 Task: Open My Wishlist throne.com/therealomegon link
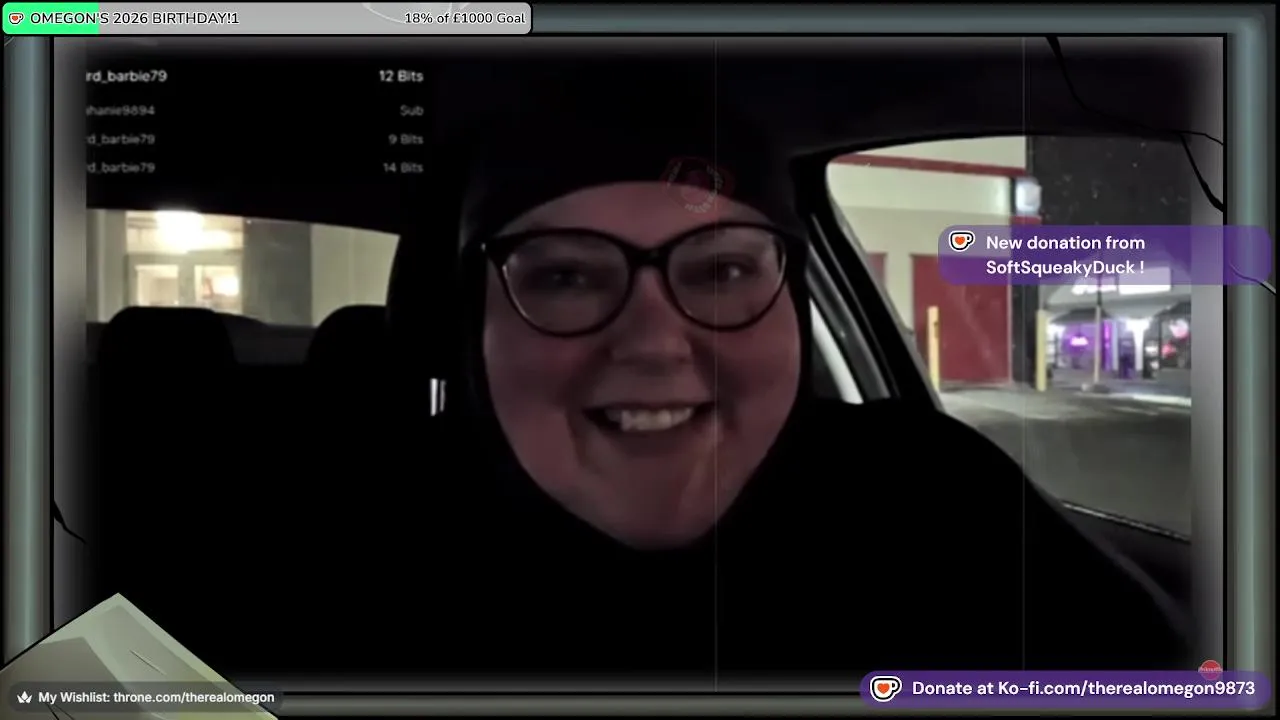(156, 697)
